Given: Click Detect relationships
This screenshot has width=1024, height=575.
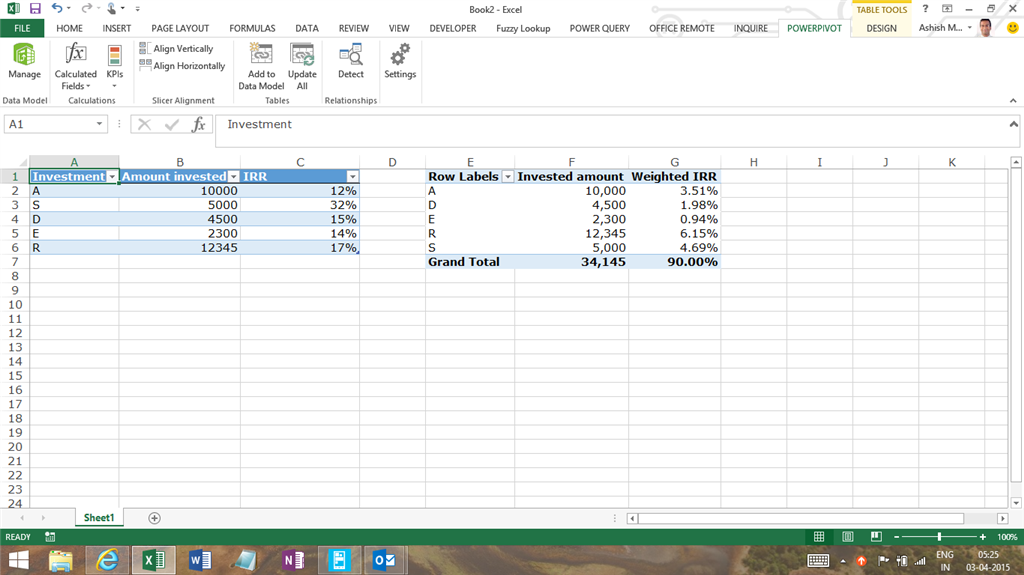Looking at the screenshot, I should point(351,61).
